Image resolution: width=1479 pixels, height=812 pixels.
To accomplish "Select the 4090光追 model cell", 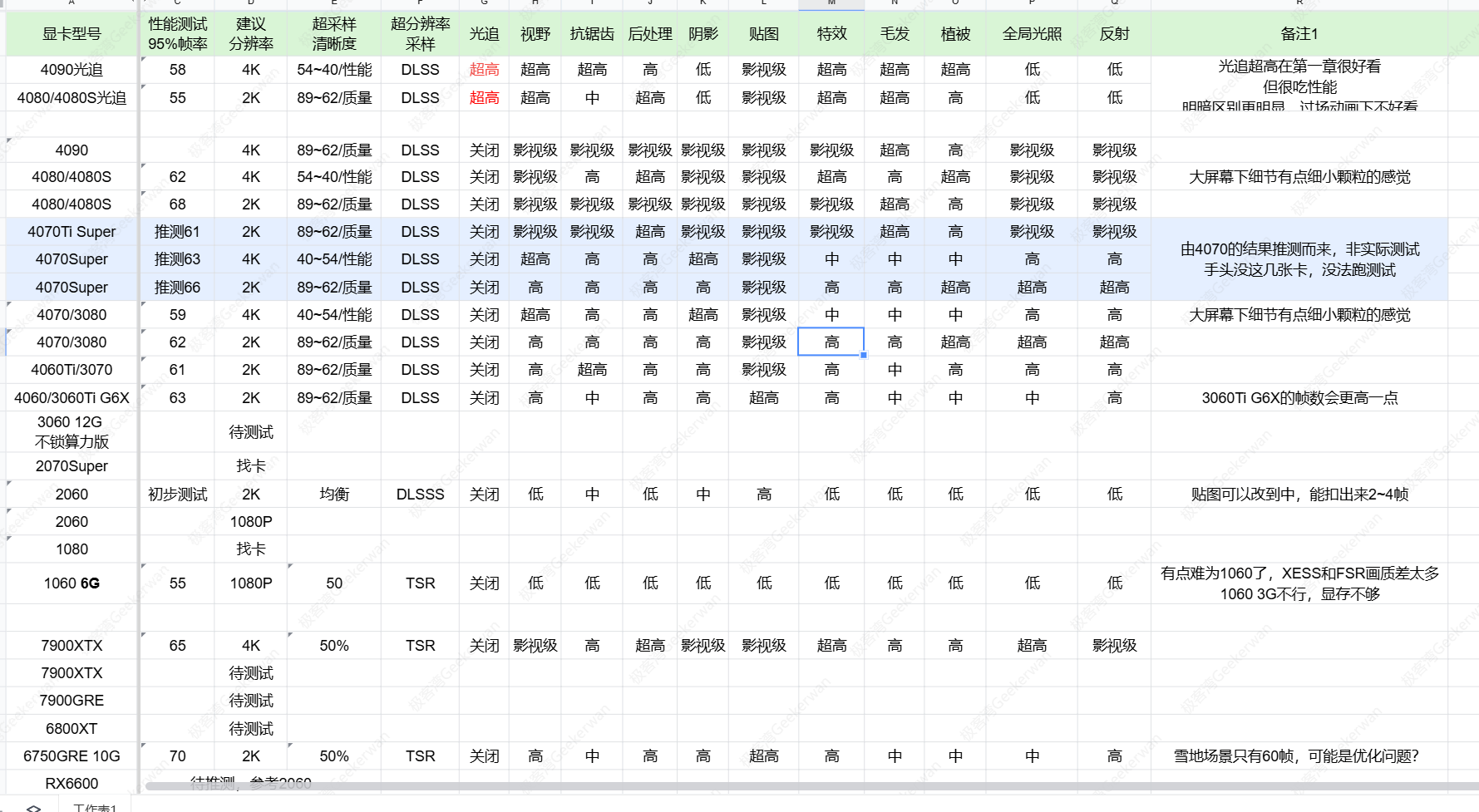I will tap(71, 70).
